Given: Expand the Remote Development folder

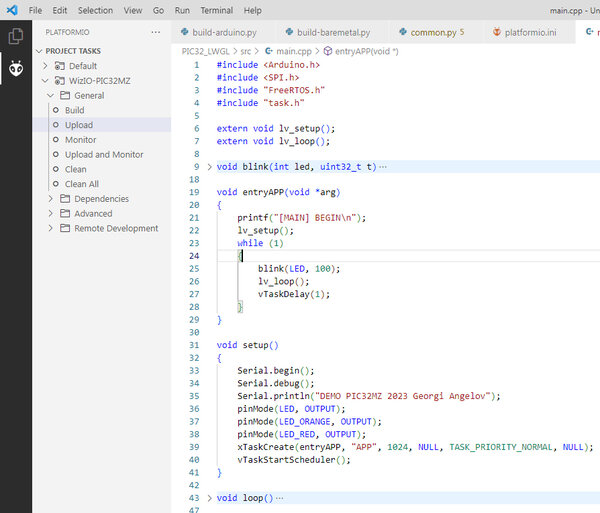Looking at the screenshot, I should tap(51, 228).
